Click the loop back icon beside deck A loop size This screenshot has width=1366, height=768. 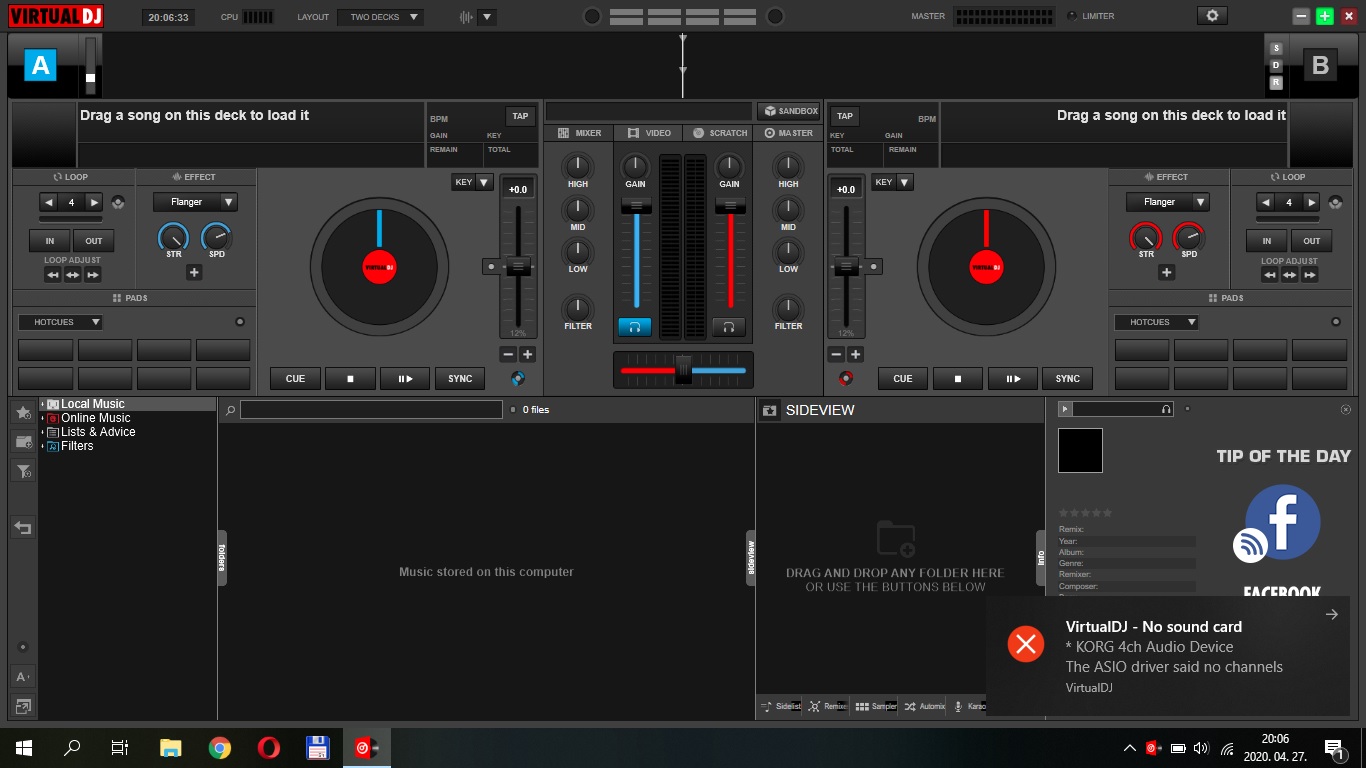[x=118, y=202]
